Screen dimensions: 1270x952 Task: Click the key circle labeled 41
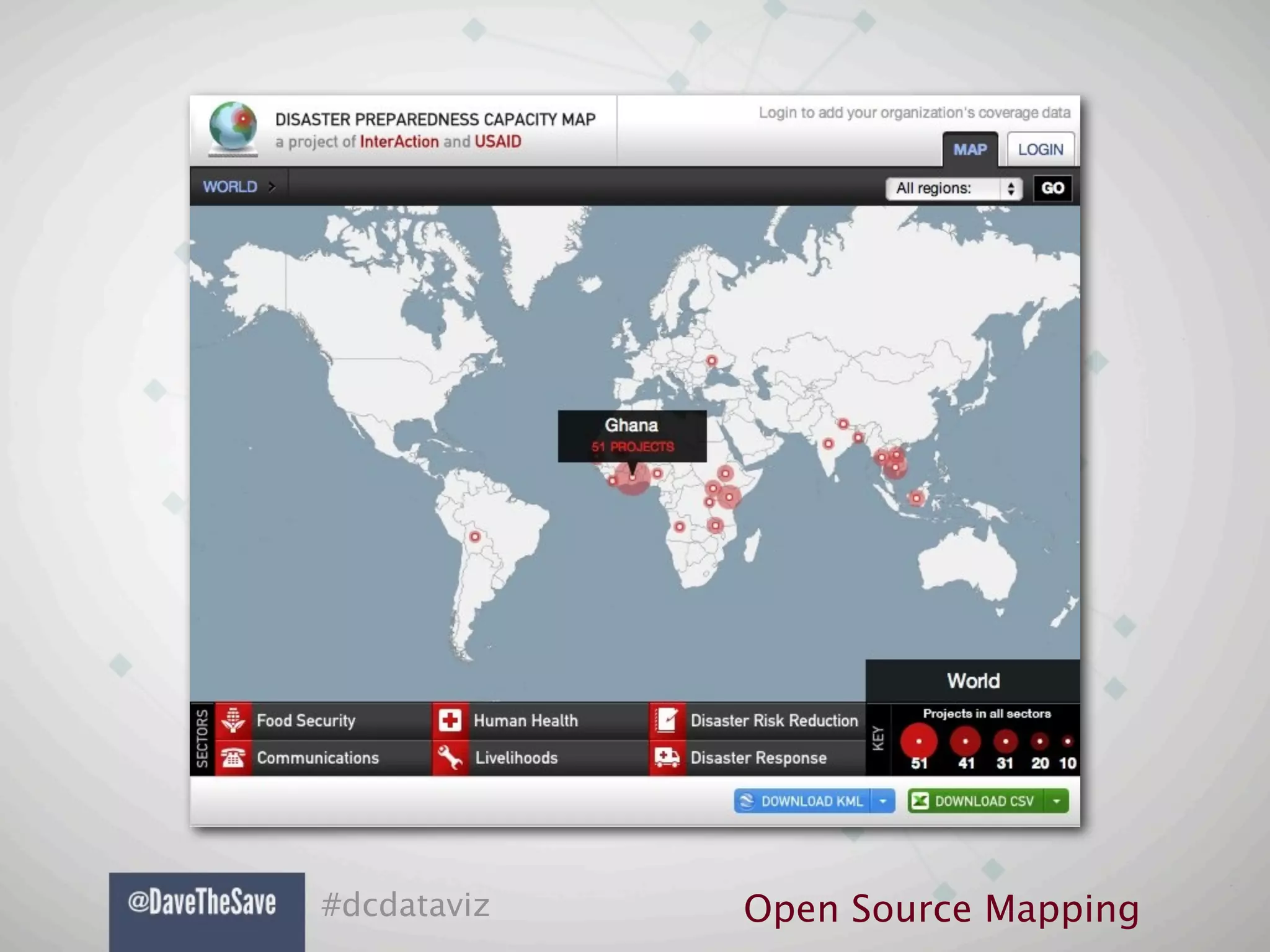(x=966, y=741)
